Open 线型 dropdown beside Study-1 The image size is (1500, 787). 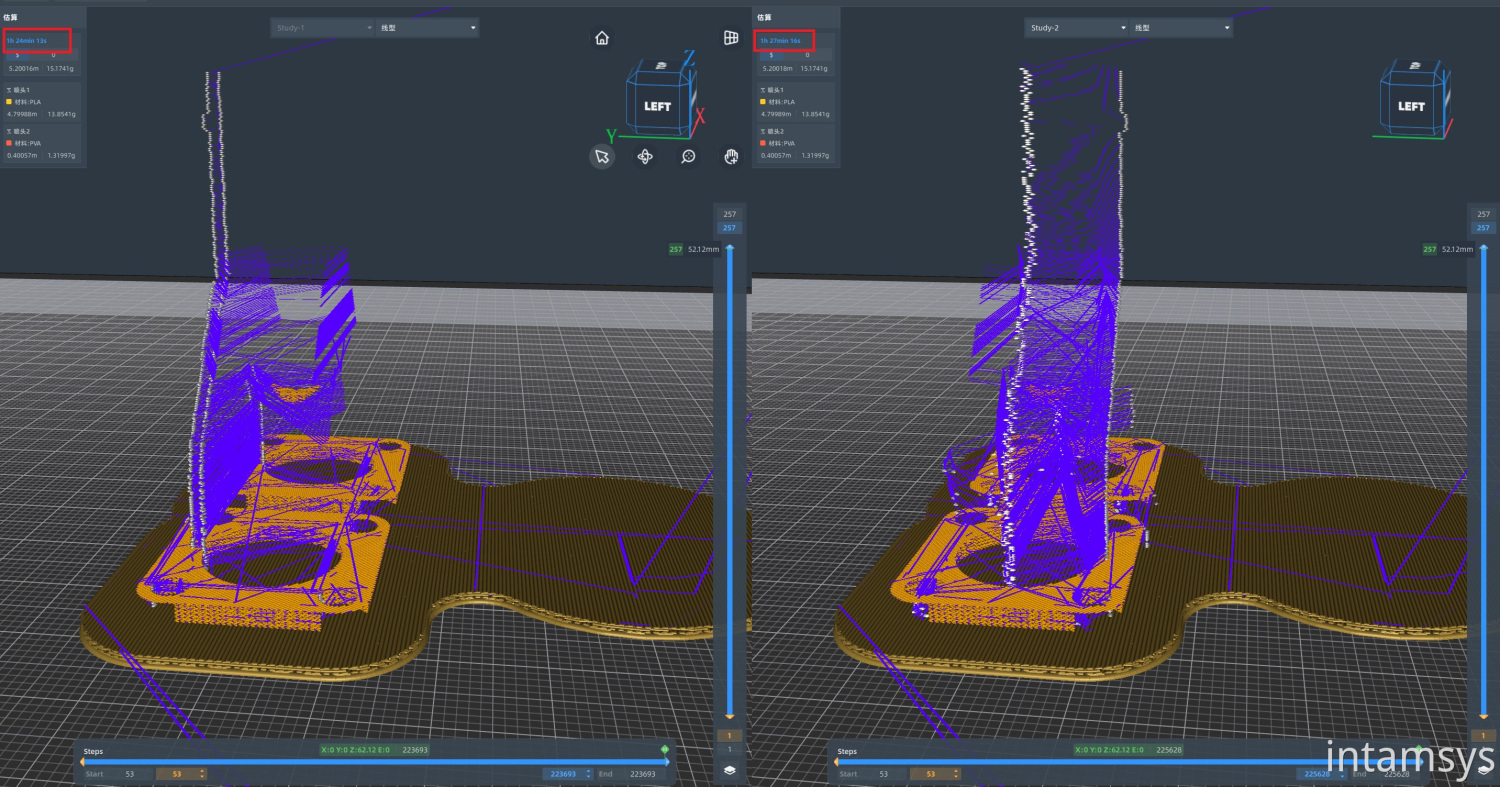click(428, 28)
